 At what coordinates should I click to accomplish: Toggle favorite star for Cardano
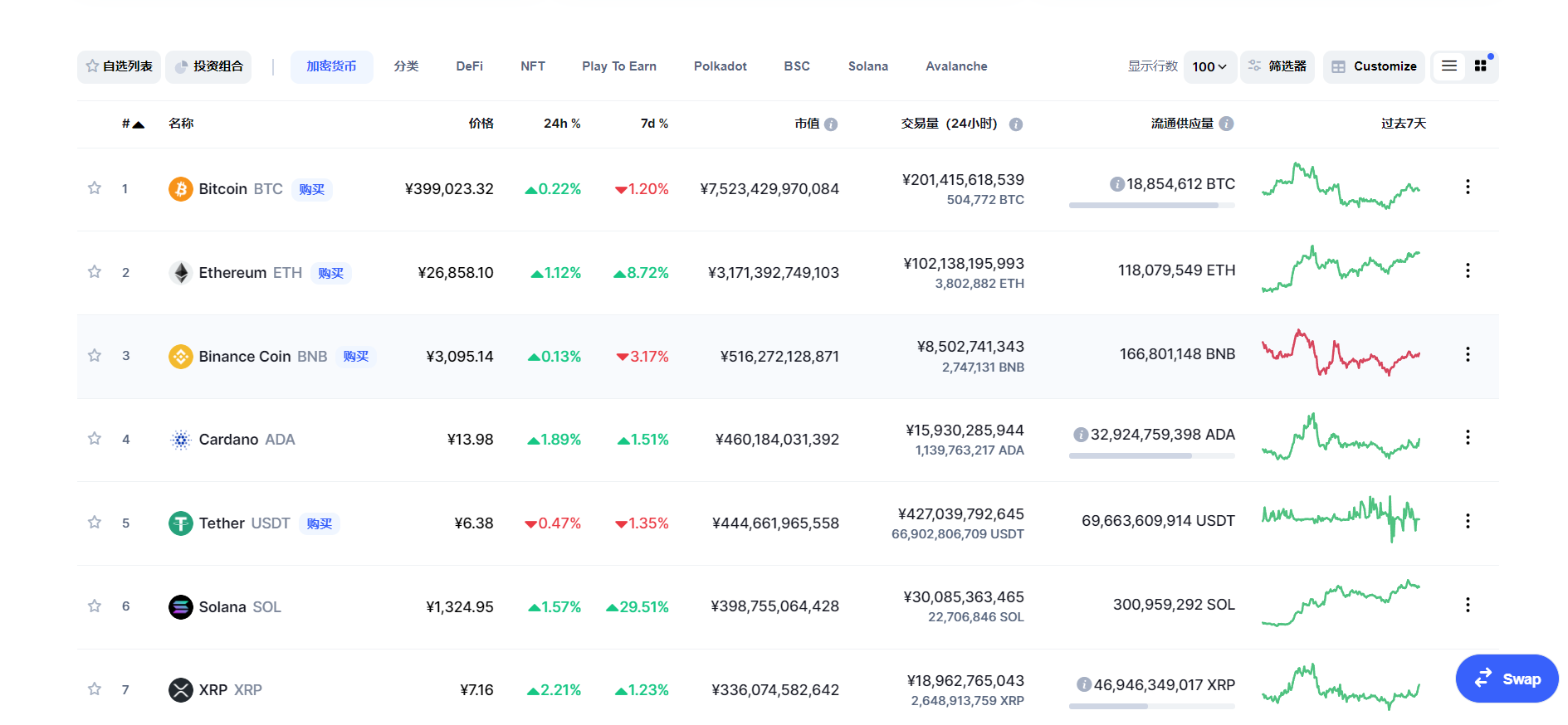coord(95,439)
